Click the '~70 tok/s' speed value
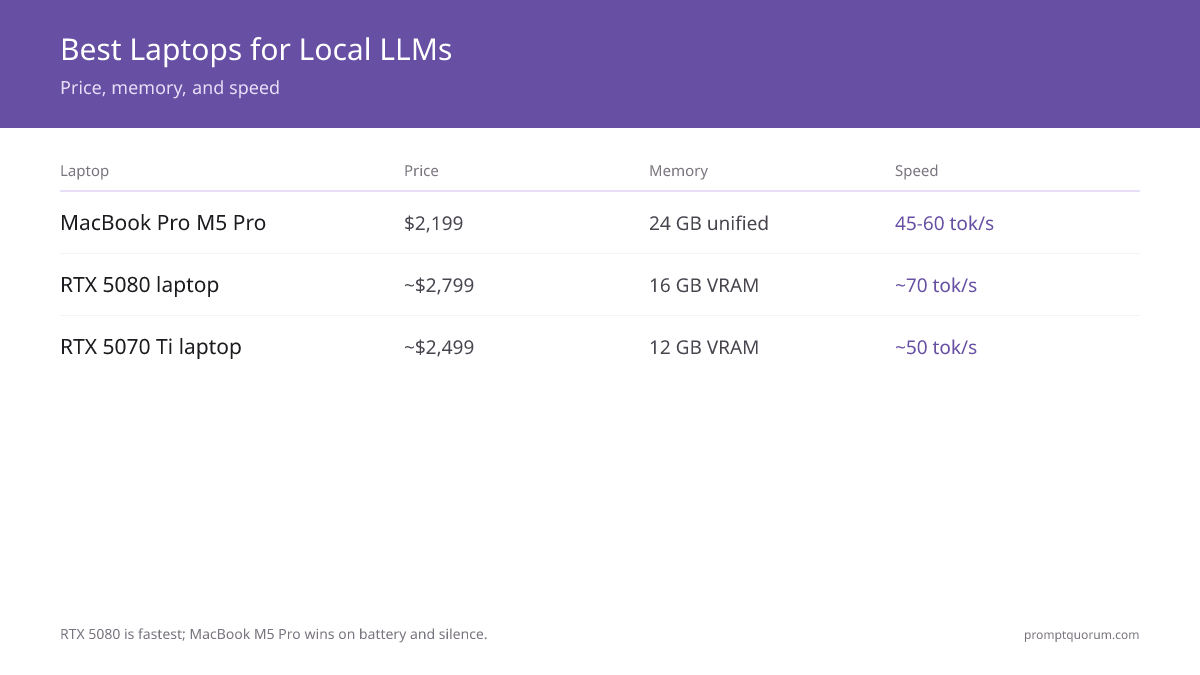 936,285
